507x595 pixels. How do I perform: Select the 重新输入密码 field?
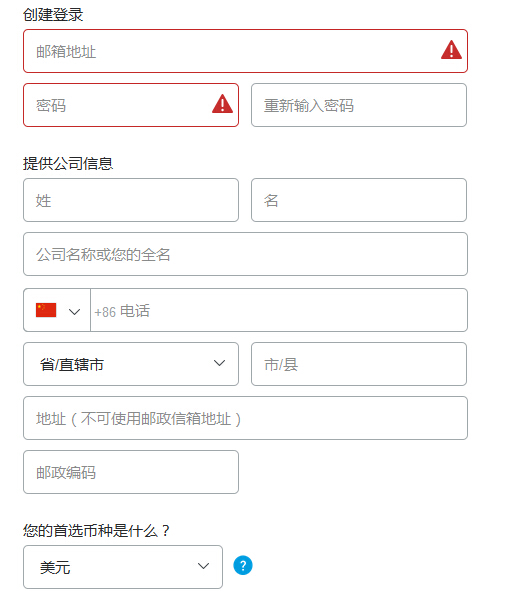(x=359, y=105)
